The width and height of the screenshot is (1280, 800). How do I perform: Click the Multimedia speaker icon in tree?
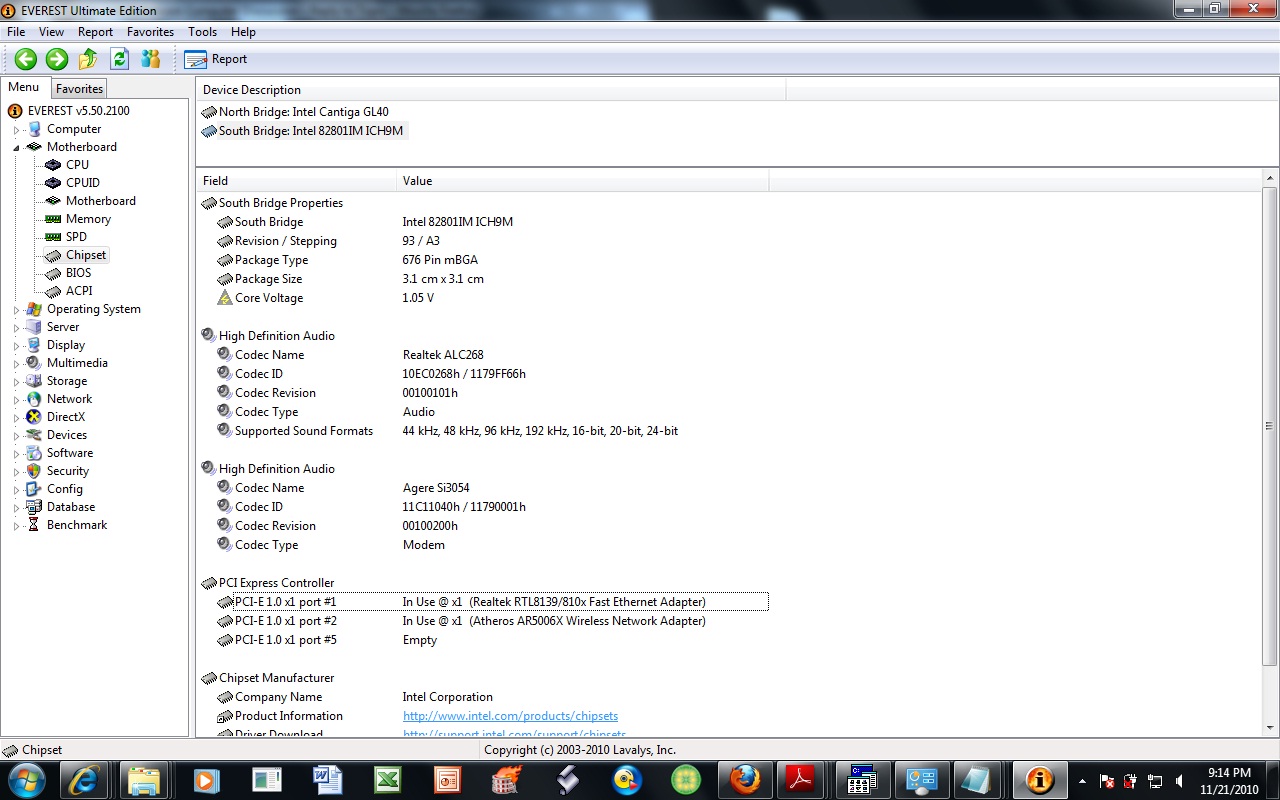34,363
